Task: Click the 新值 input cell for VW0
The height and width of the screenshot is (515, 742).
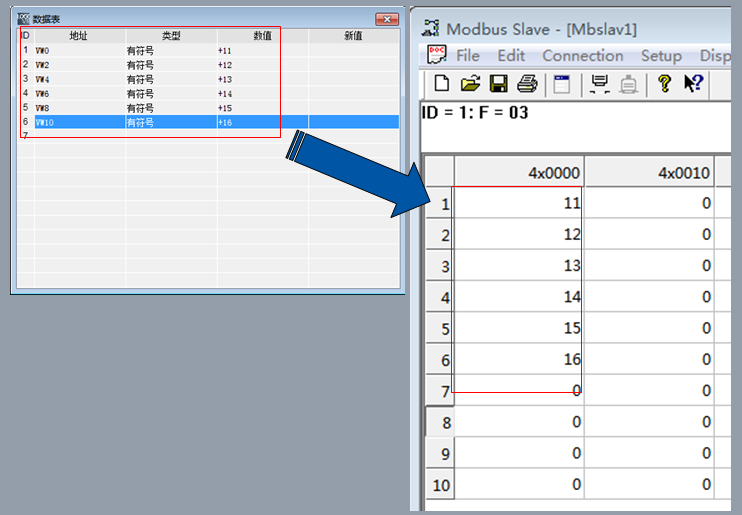Action: [353, 51]
